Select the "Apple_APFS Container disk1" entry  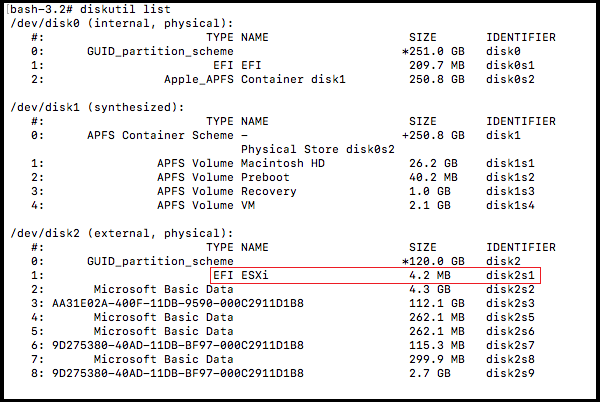tap(255, 79)
